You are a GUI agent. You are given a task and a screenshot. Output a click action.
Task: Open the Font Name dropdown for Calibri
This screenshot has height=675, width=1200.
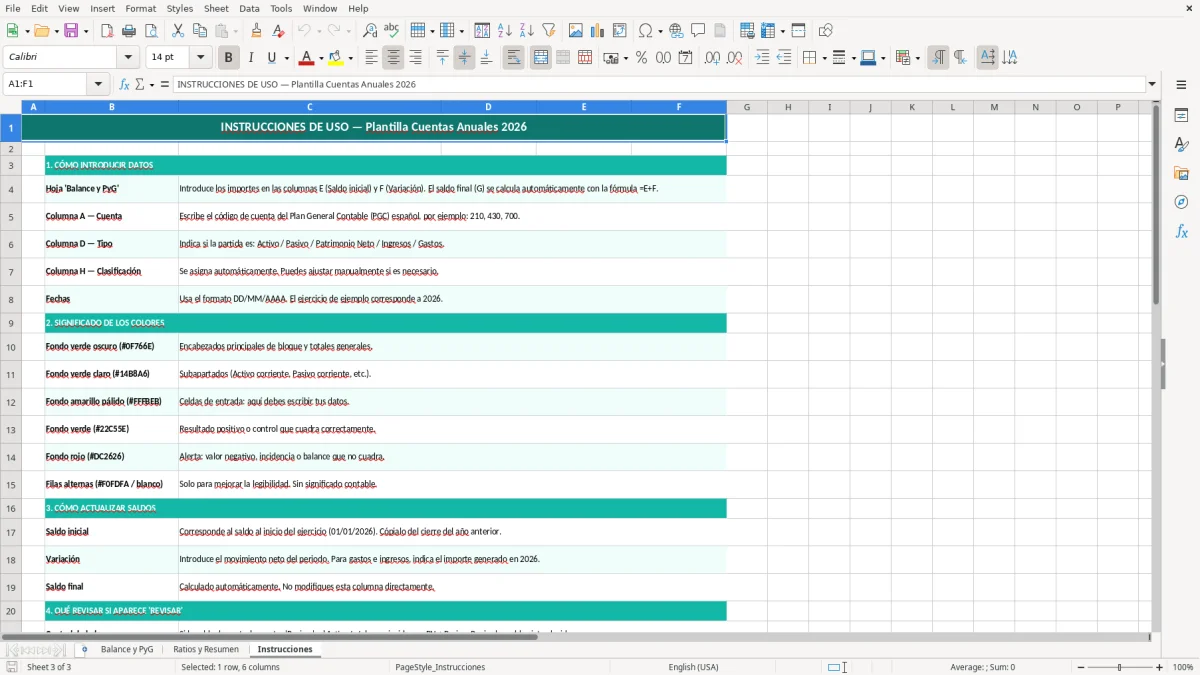pyautogui.click(x=127, y=58)
